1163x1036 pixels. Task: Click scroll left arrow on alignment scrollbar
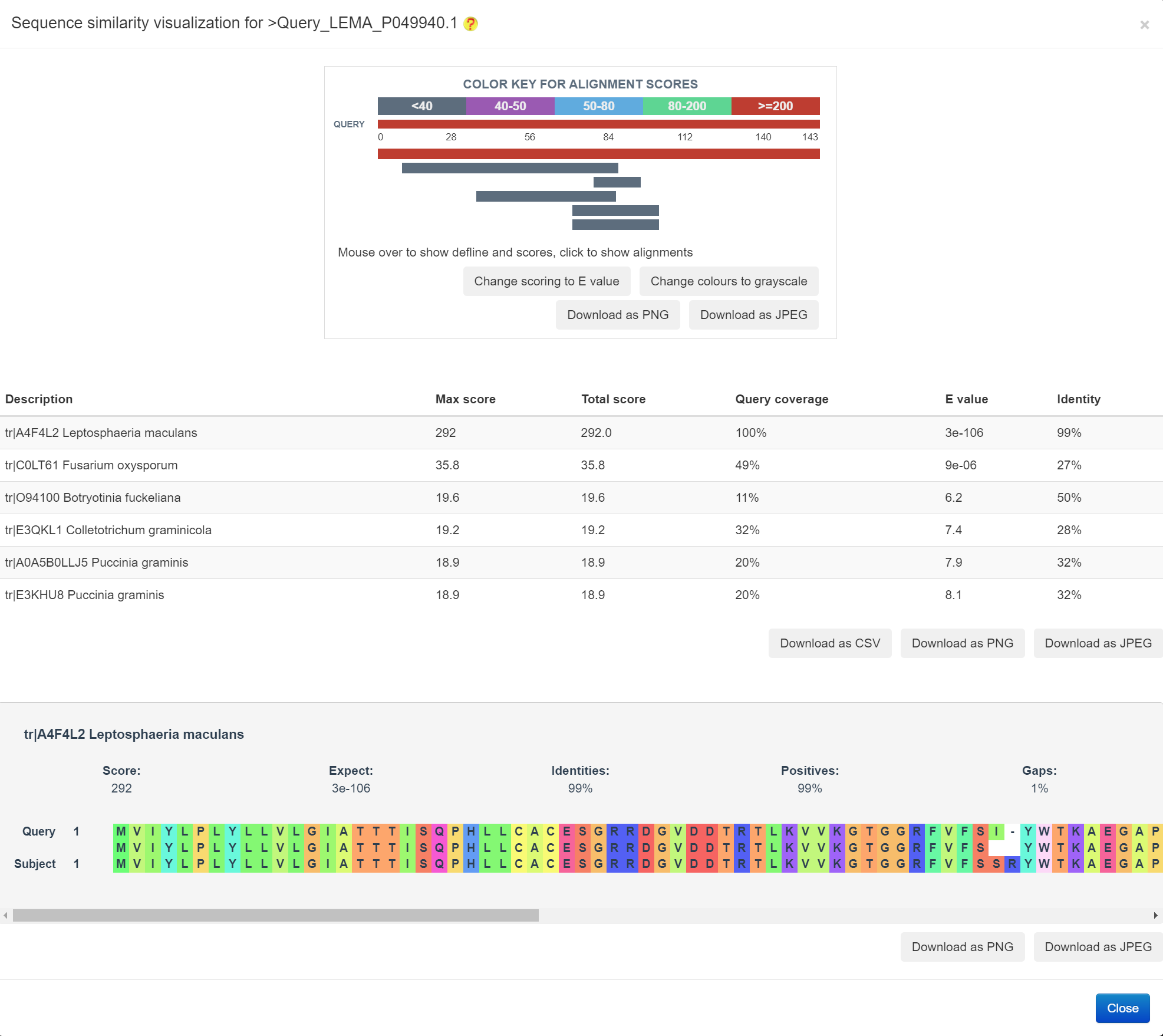[6, 915]
